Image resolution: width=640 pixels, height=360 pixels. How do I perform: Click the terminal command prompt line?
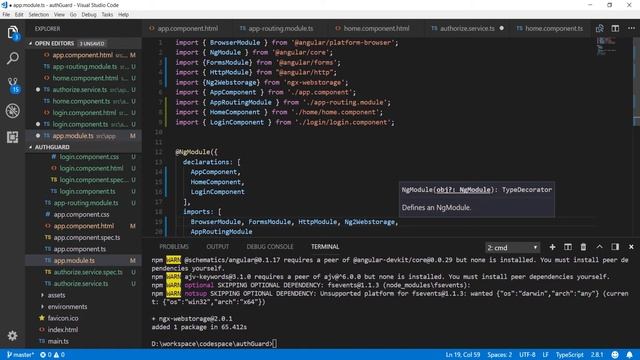pos(214,344)
